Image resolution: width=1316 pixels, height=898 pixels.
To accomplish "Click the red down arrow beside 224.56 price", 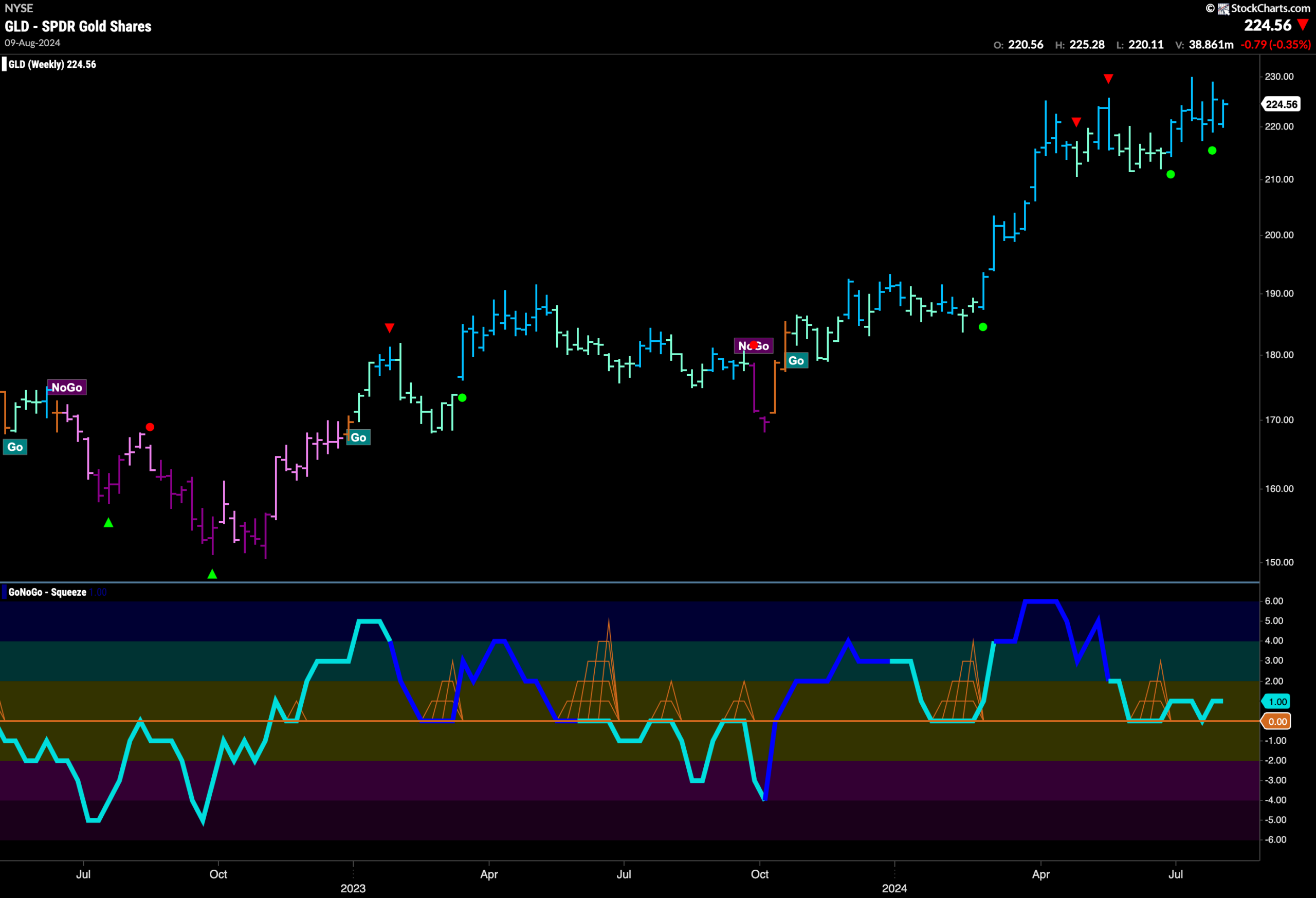I will coord(1303,25).
